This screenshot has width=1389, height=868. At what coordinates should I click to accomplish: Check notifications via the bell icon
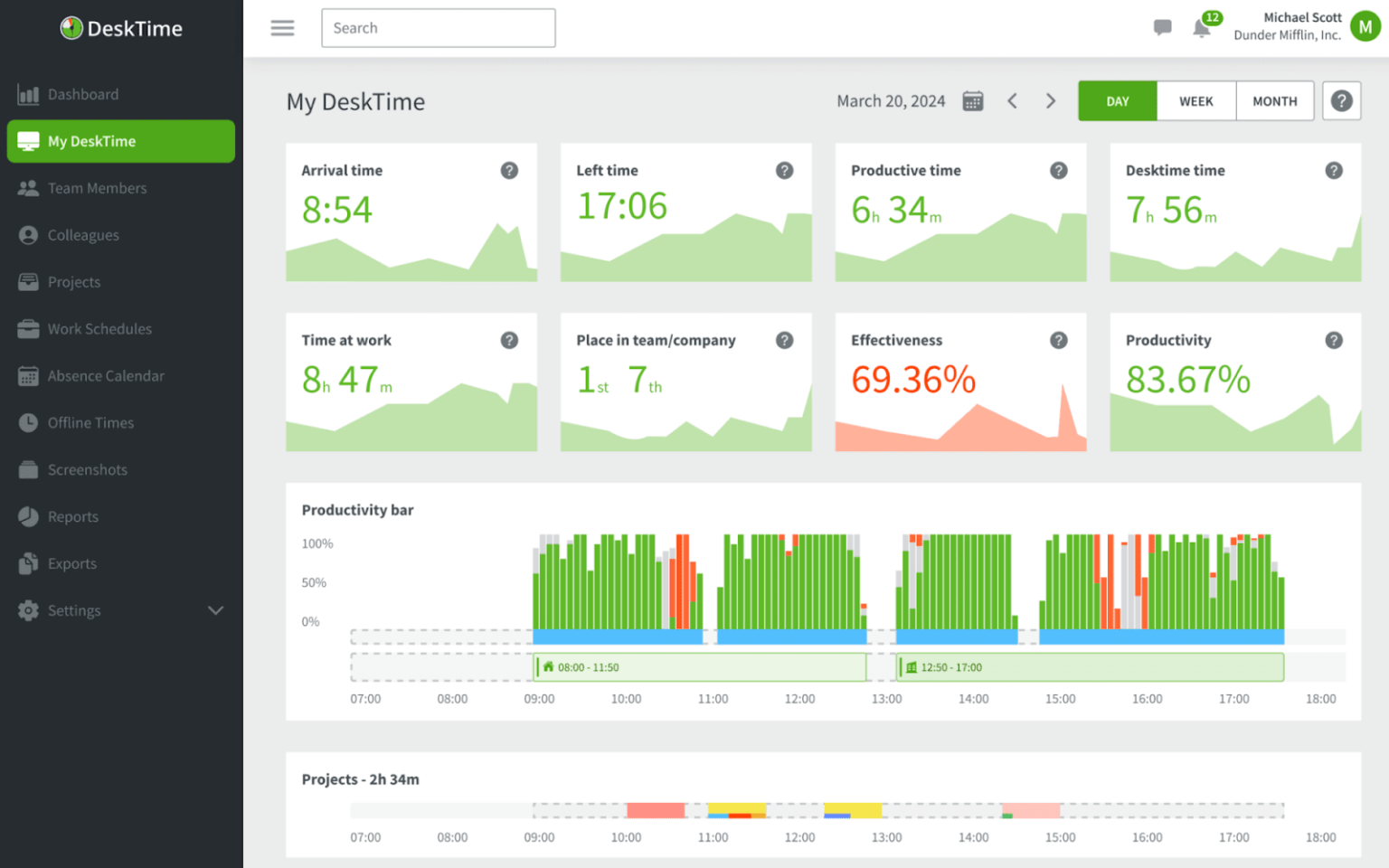point(1201,28)
